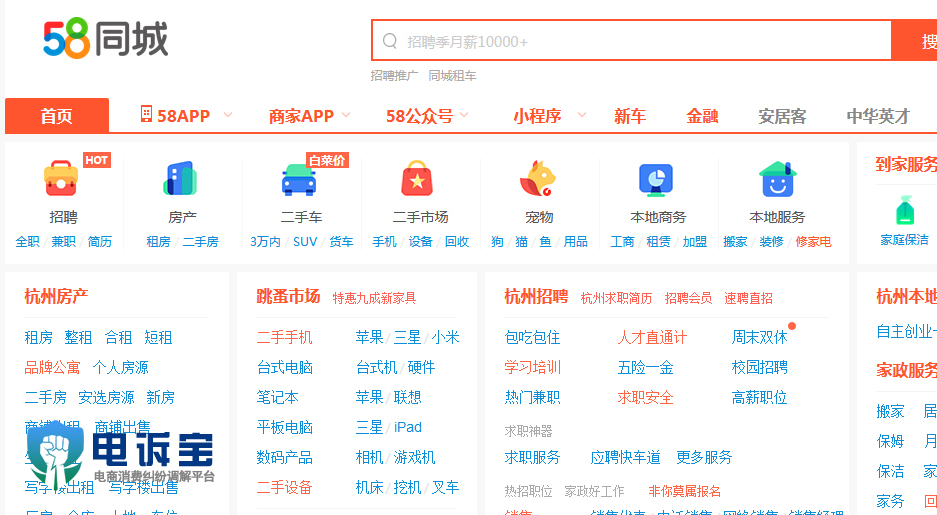Open the 3万内 used car link
937x515 pixels.
[265, 241]
